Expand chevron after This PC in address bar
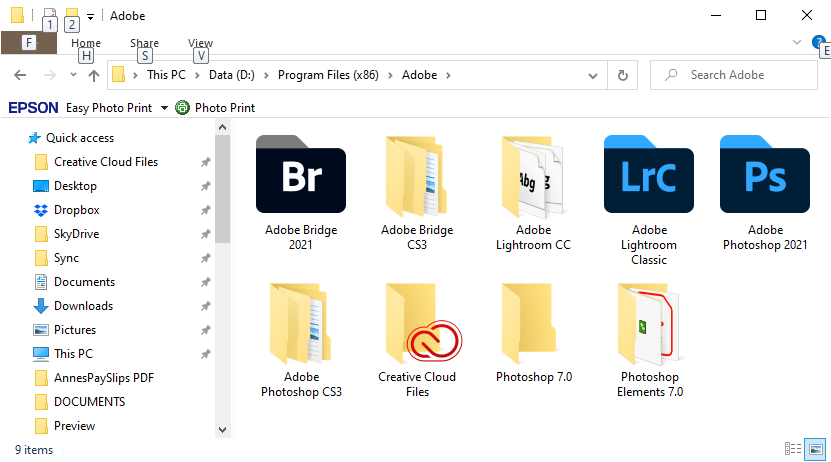831x462 pixels. 197,75
